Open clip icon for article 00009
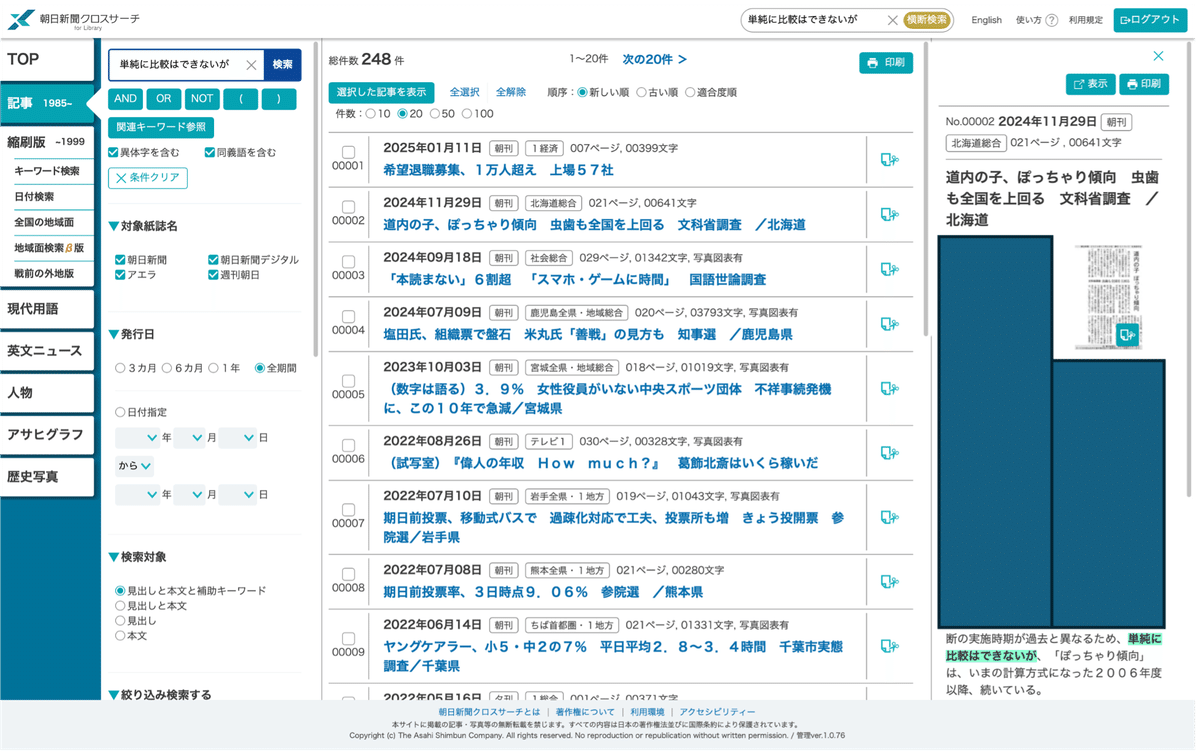The image size is (1200, 753). pos(889,647)
